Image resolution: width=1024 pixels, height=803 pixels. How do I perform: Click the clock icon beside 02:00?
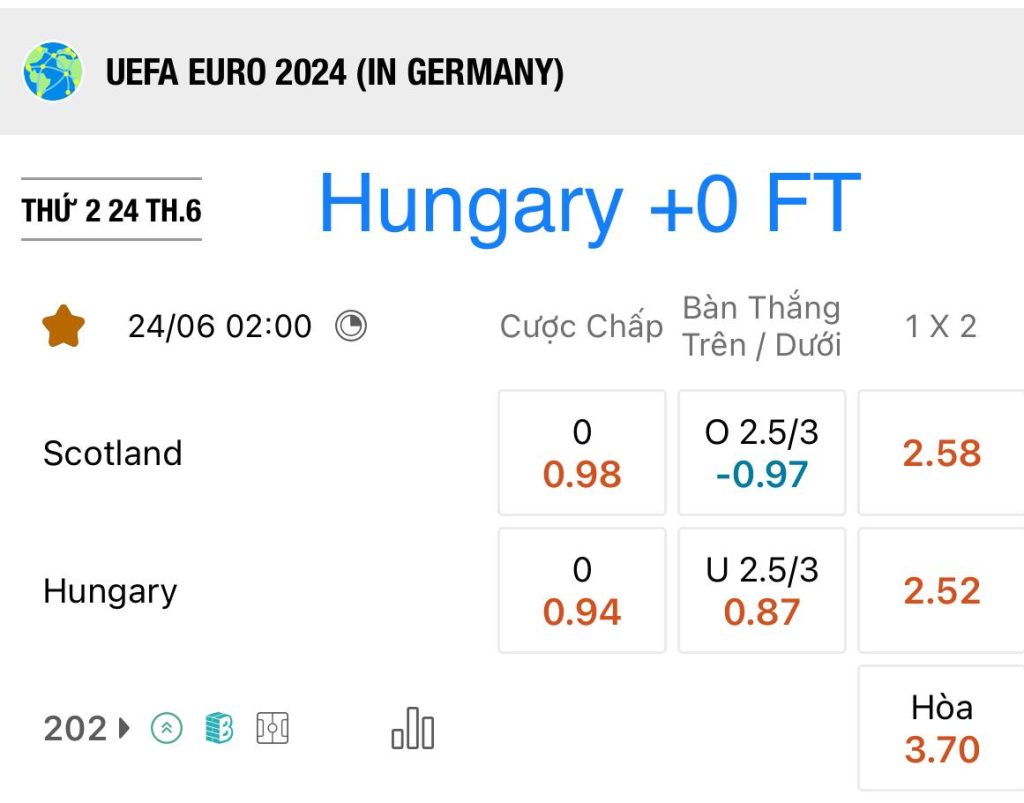click(x=351, y=326)
